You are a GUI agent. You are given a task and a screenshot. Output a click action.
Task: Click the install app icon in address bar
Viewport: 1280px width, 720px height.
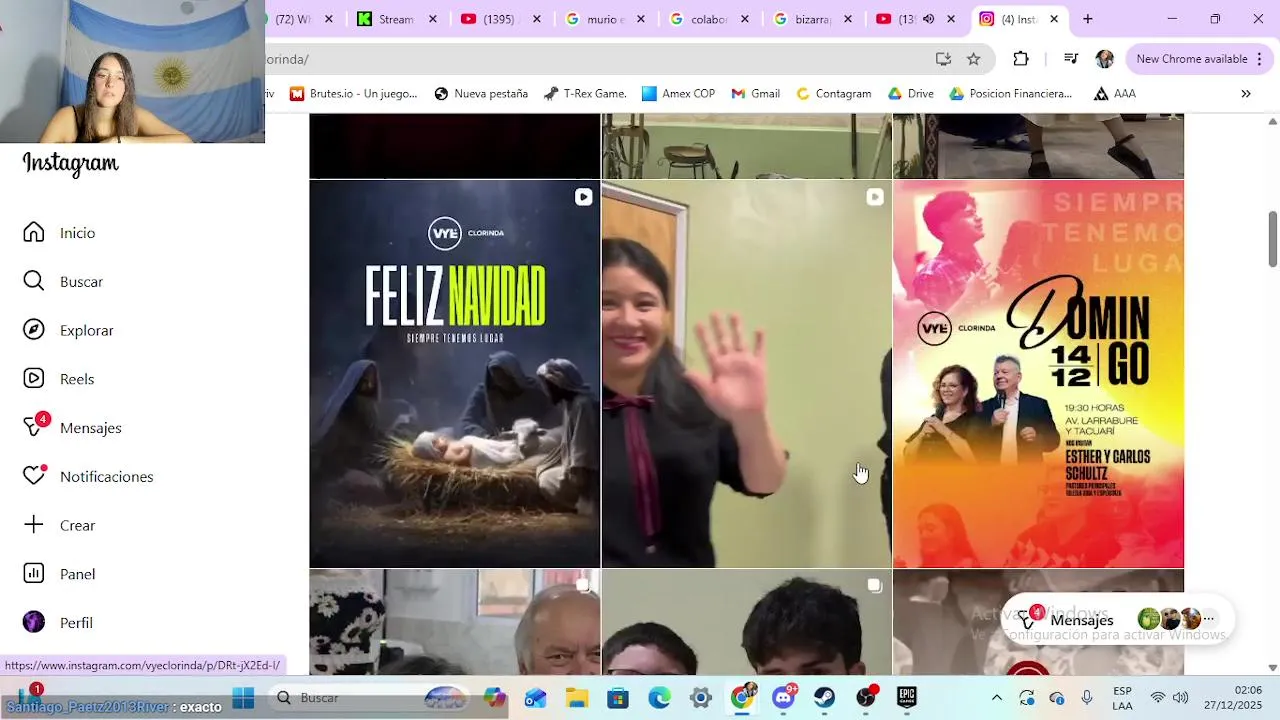pos(943,59)
